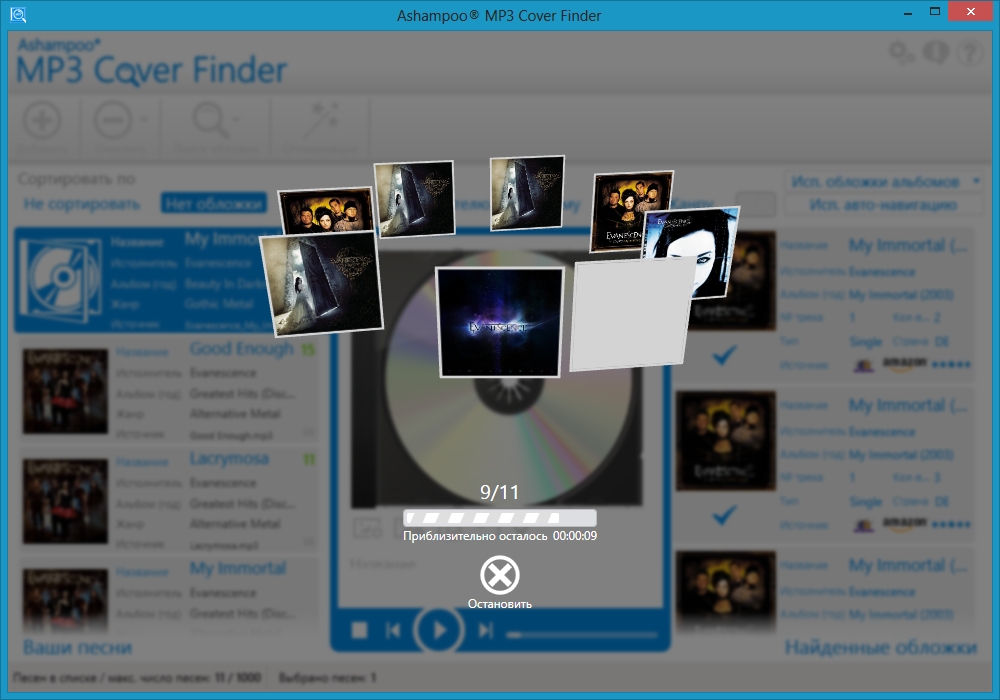Open the info icon at top right
The image size is (1000, 700).
[x=936, y=52]
